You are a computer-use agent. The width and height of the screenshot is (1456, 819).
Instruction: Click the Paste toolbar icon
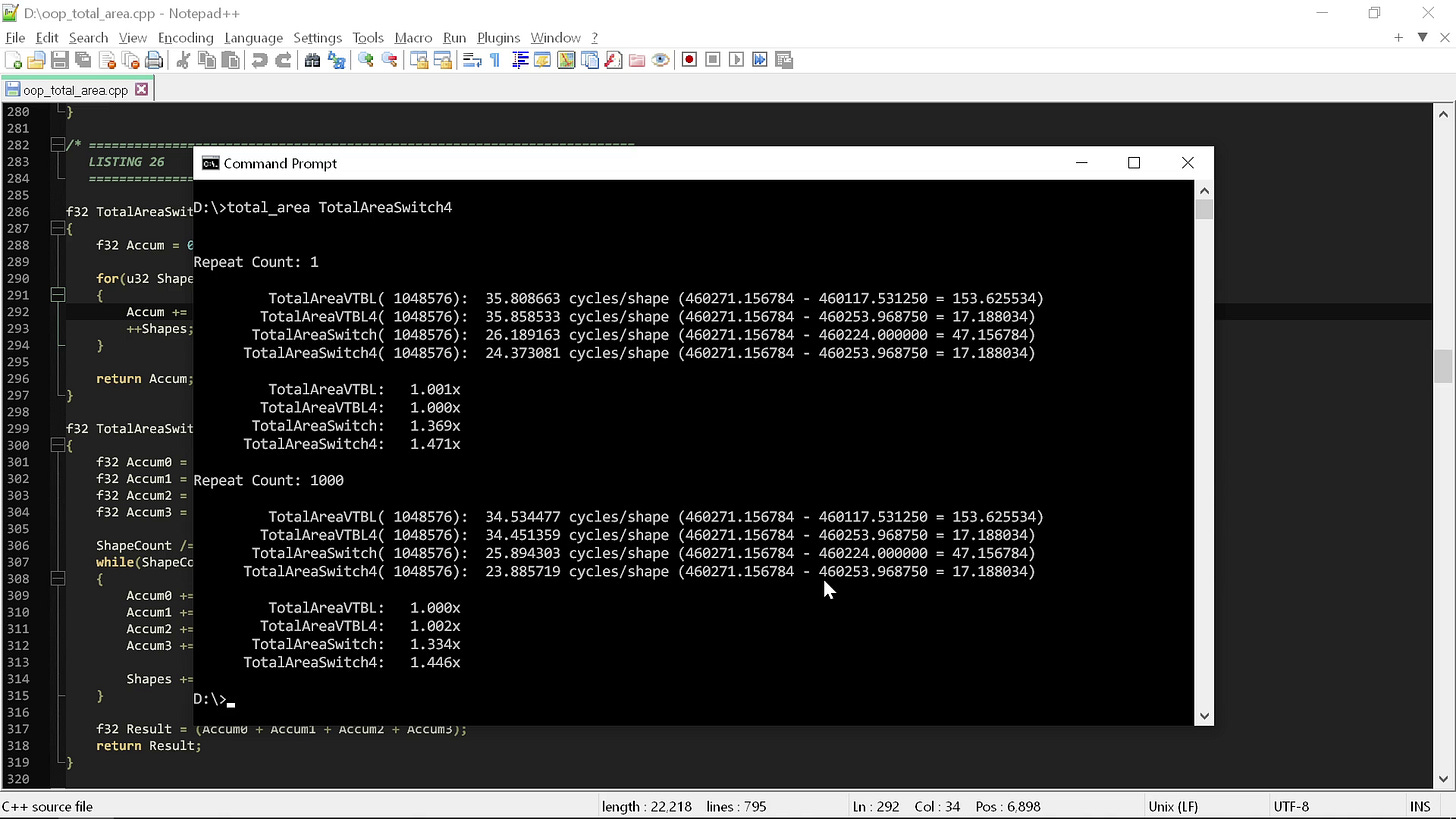[x=230, y=60]
